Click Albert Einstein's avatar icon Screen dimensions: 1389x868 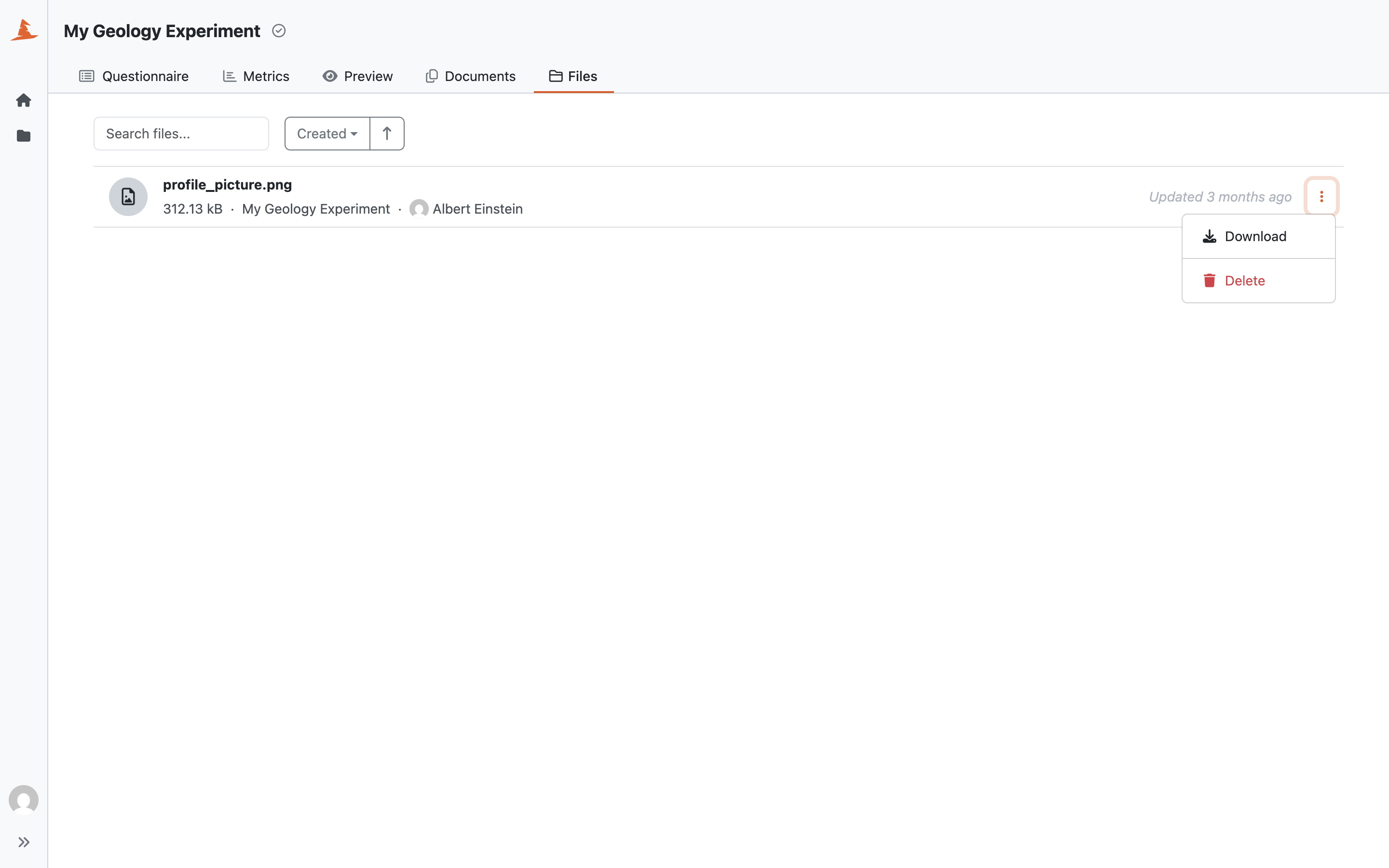pos(419,209)
